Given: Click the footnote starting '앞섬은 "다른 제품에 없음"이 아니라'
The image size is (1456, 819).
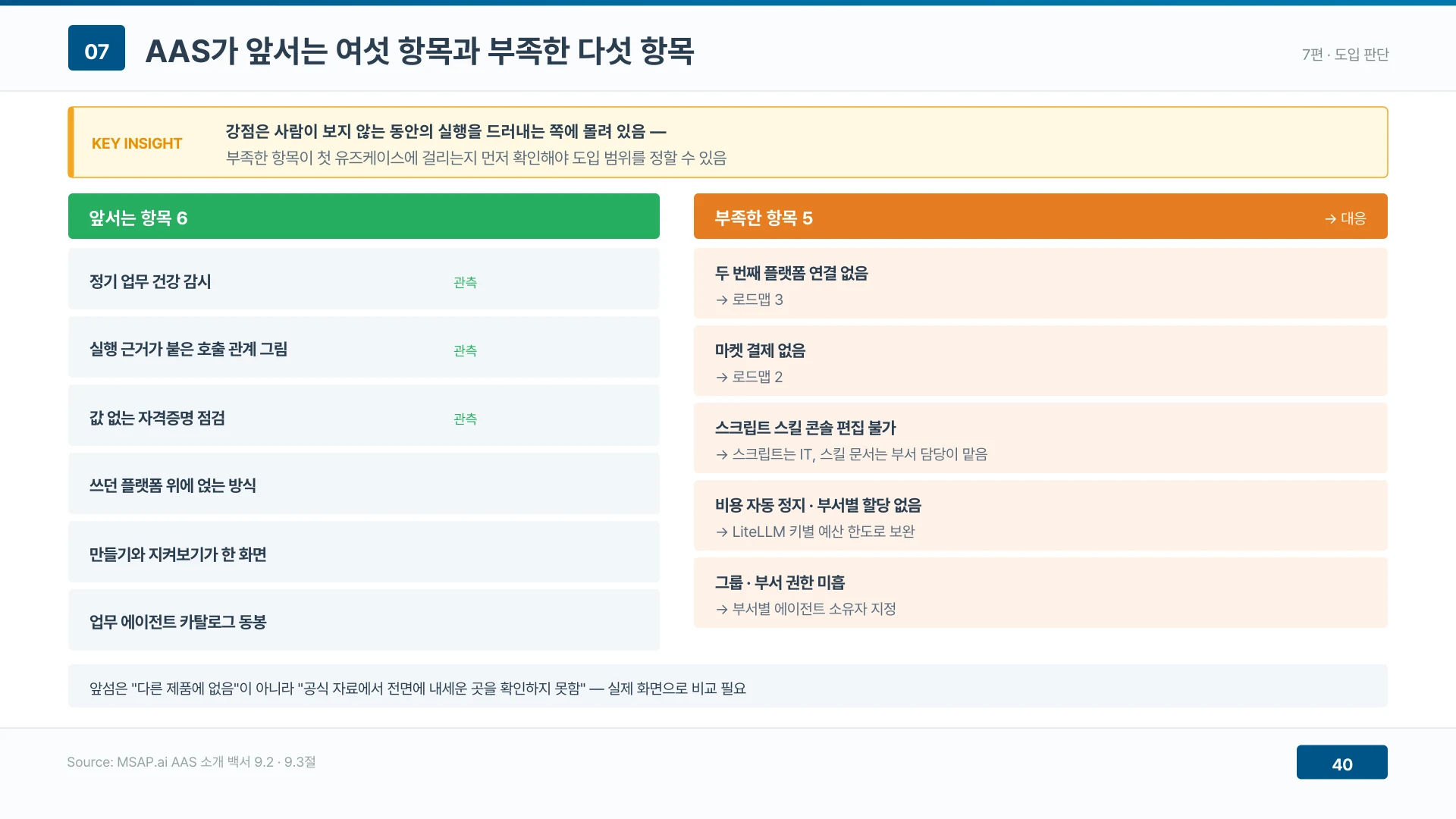Looking at the screenshot, I should point(418,689).
